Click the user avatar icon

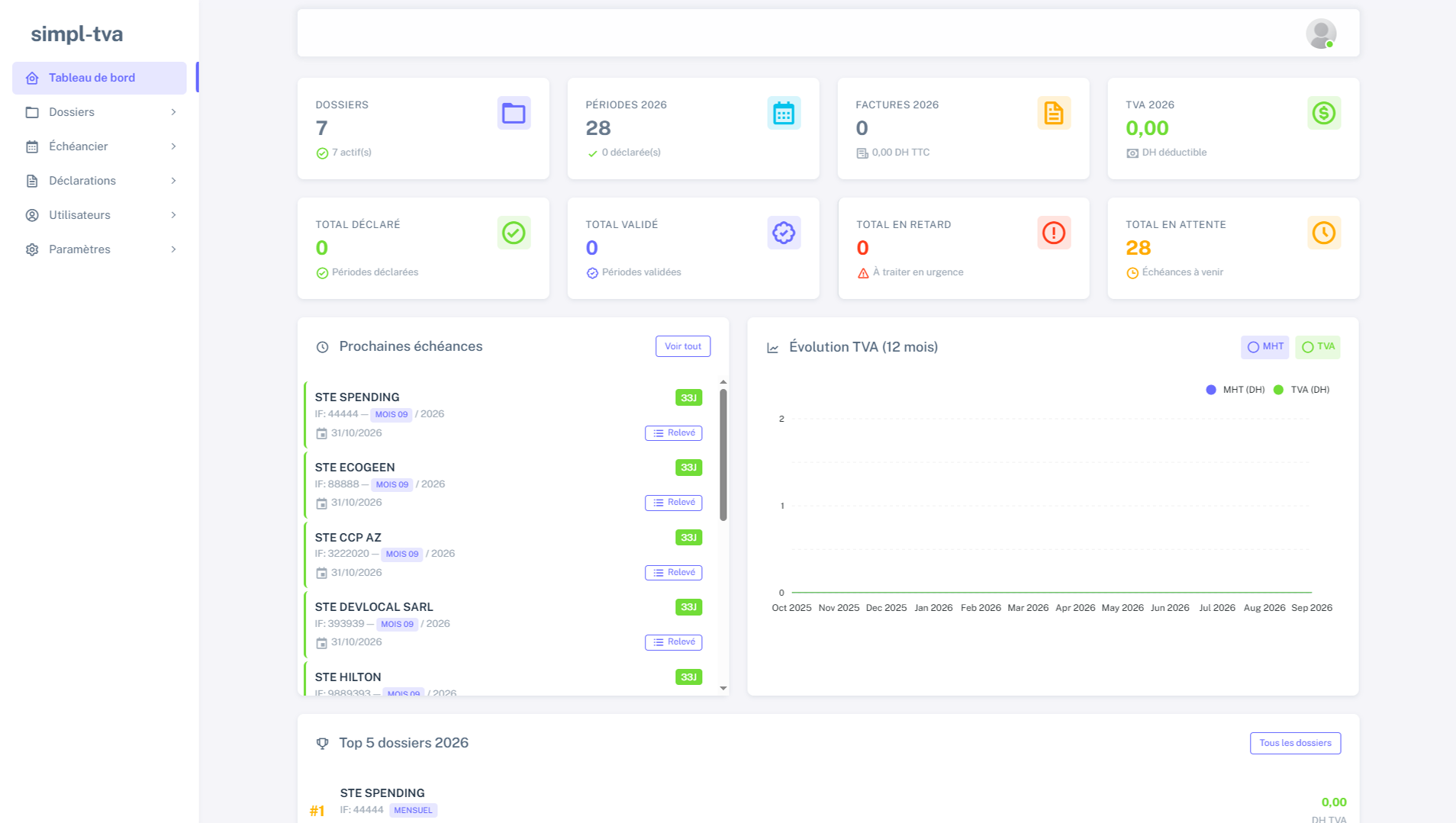(1321, 34)
